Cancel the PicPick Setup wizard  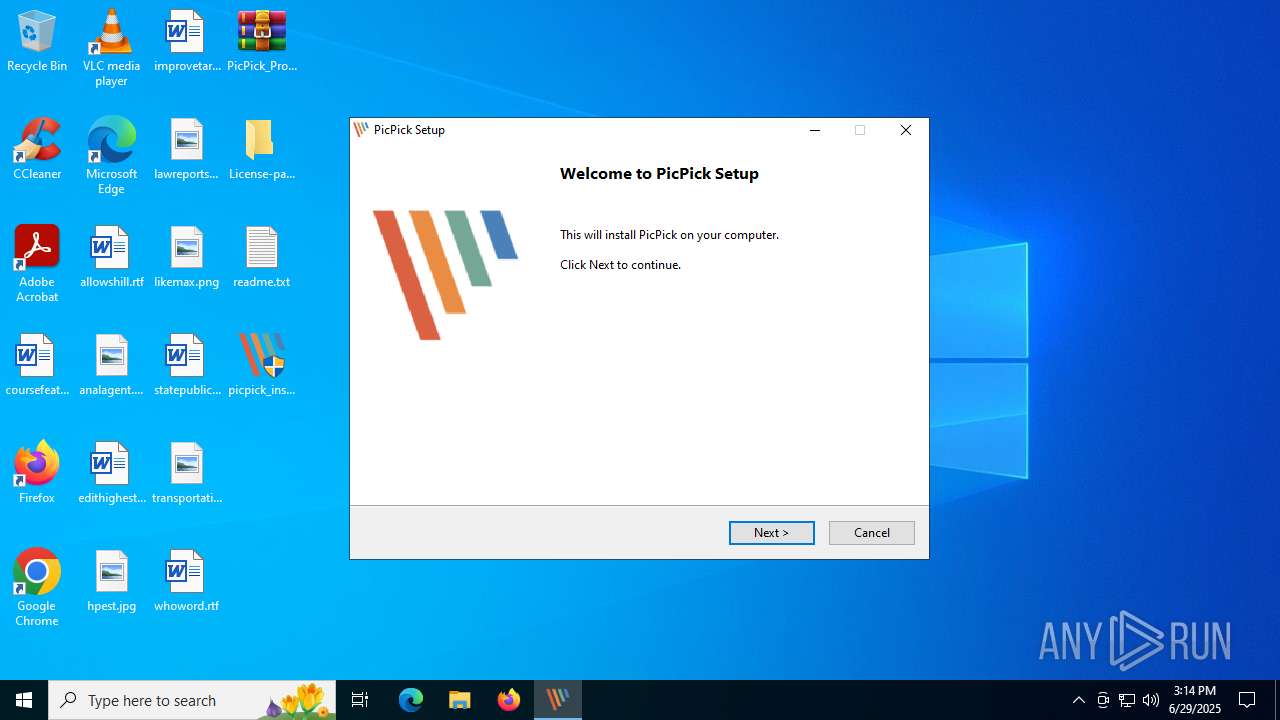point(871,533)
